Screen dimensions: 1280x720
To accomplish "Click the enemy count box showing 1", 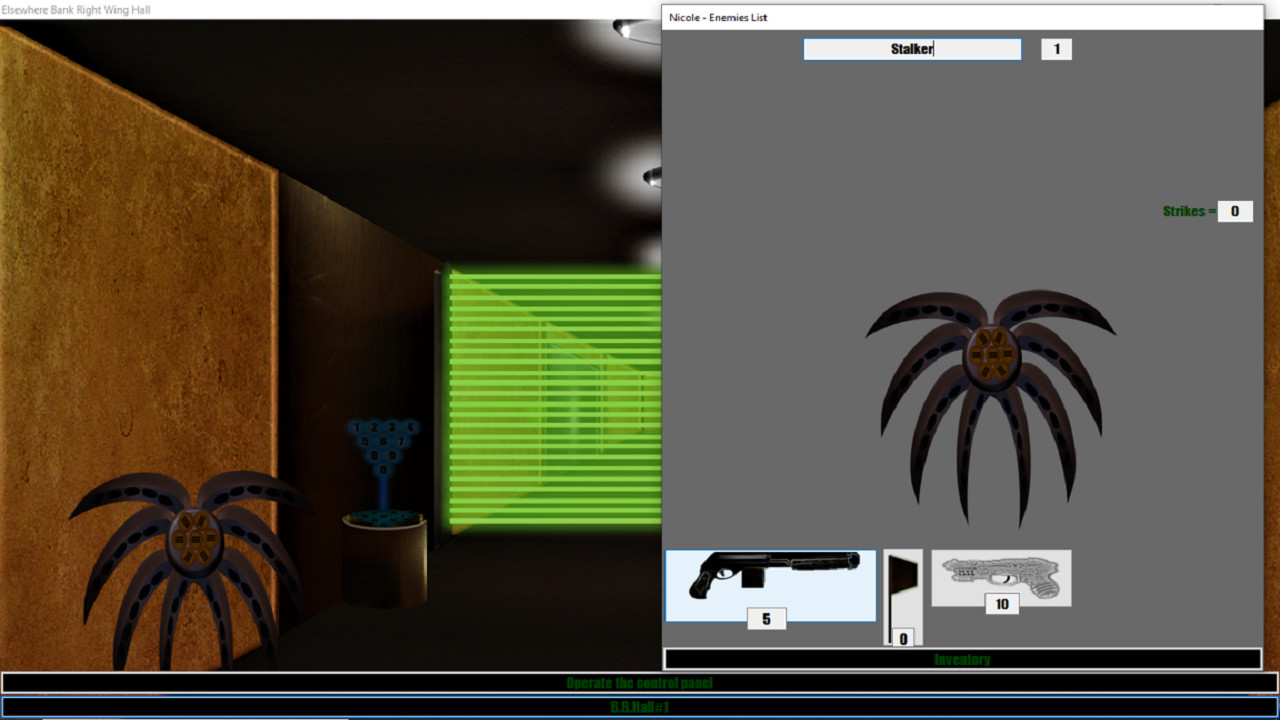I will point(1056,49).
